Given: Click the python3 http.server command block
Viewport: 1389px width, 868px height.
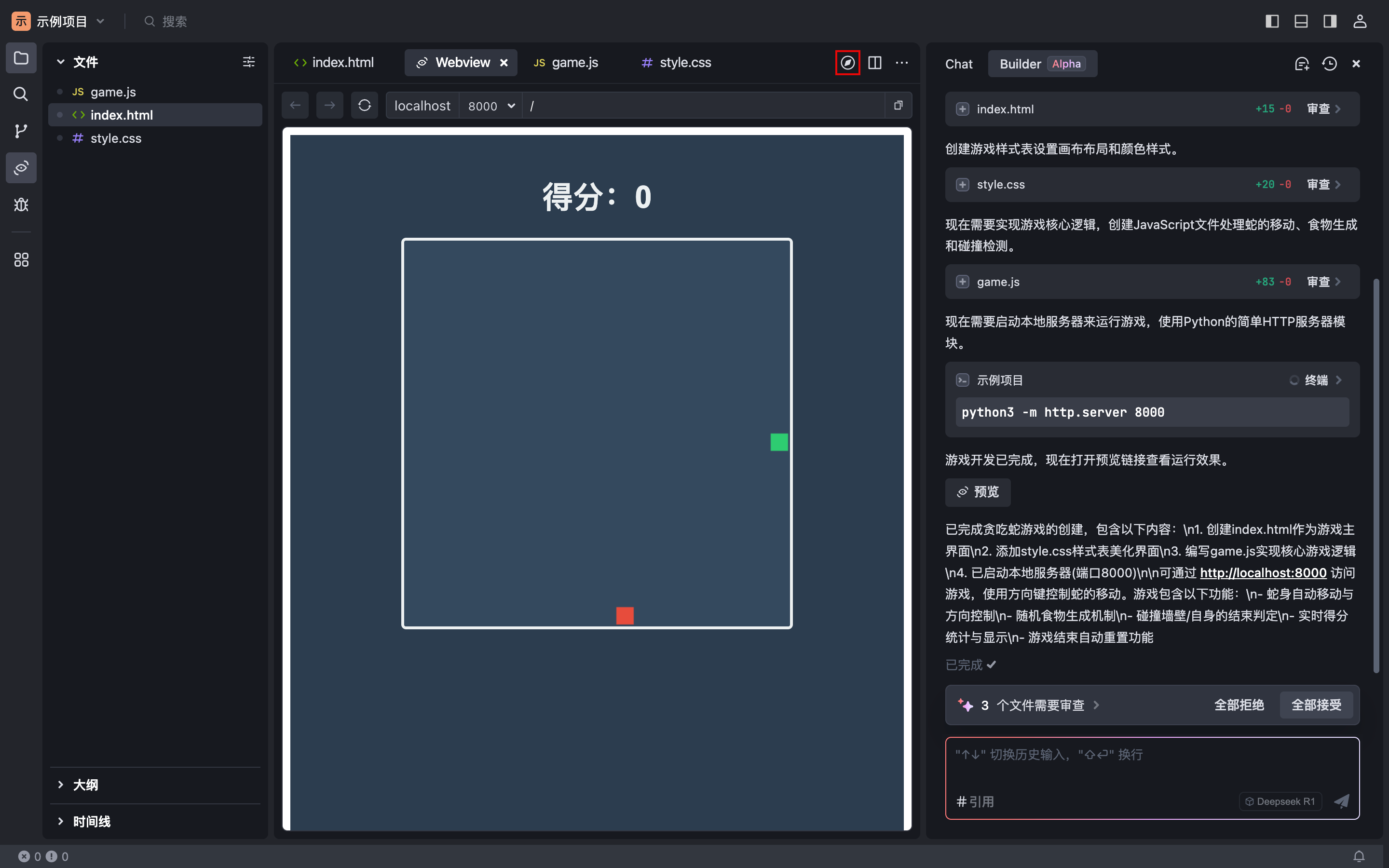Looking at the screenshot, I should click(1152, 412).
